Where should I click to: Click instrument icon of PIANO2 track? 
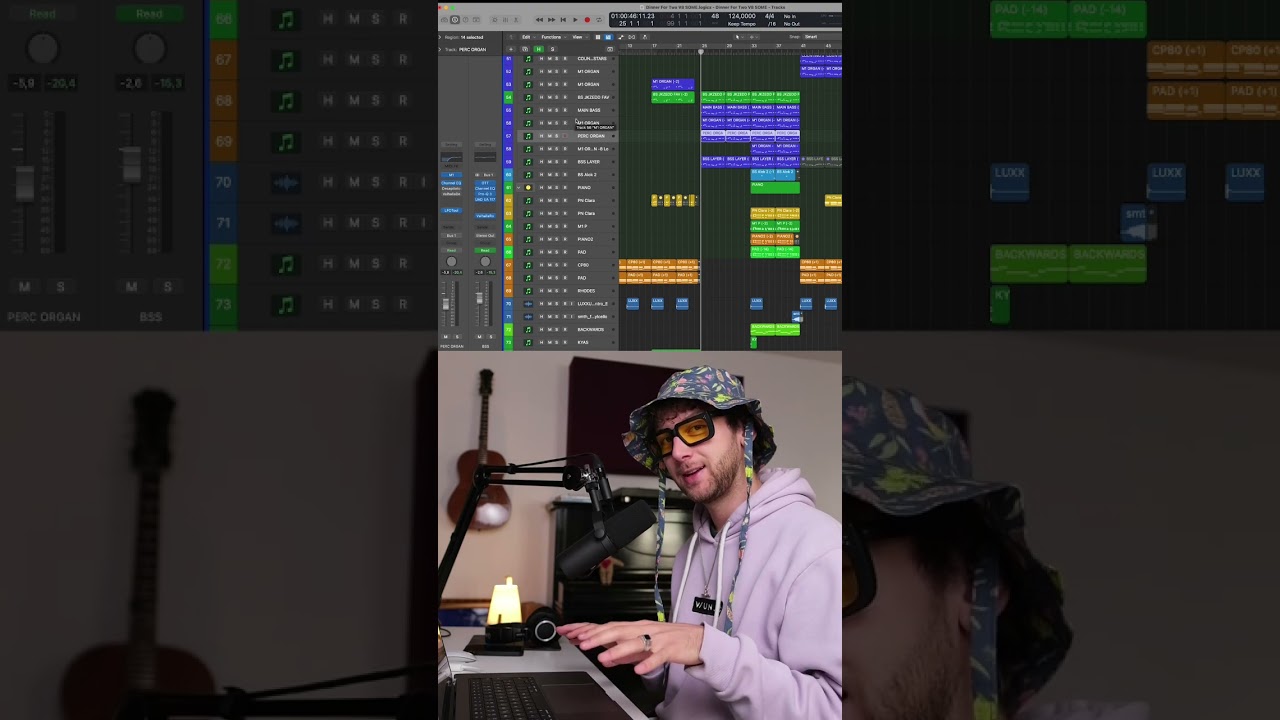coord(528,239)
